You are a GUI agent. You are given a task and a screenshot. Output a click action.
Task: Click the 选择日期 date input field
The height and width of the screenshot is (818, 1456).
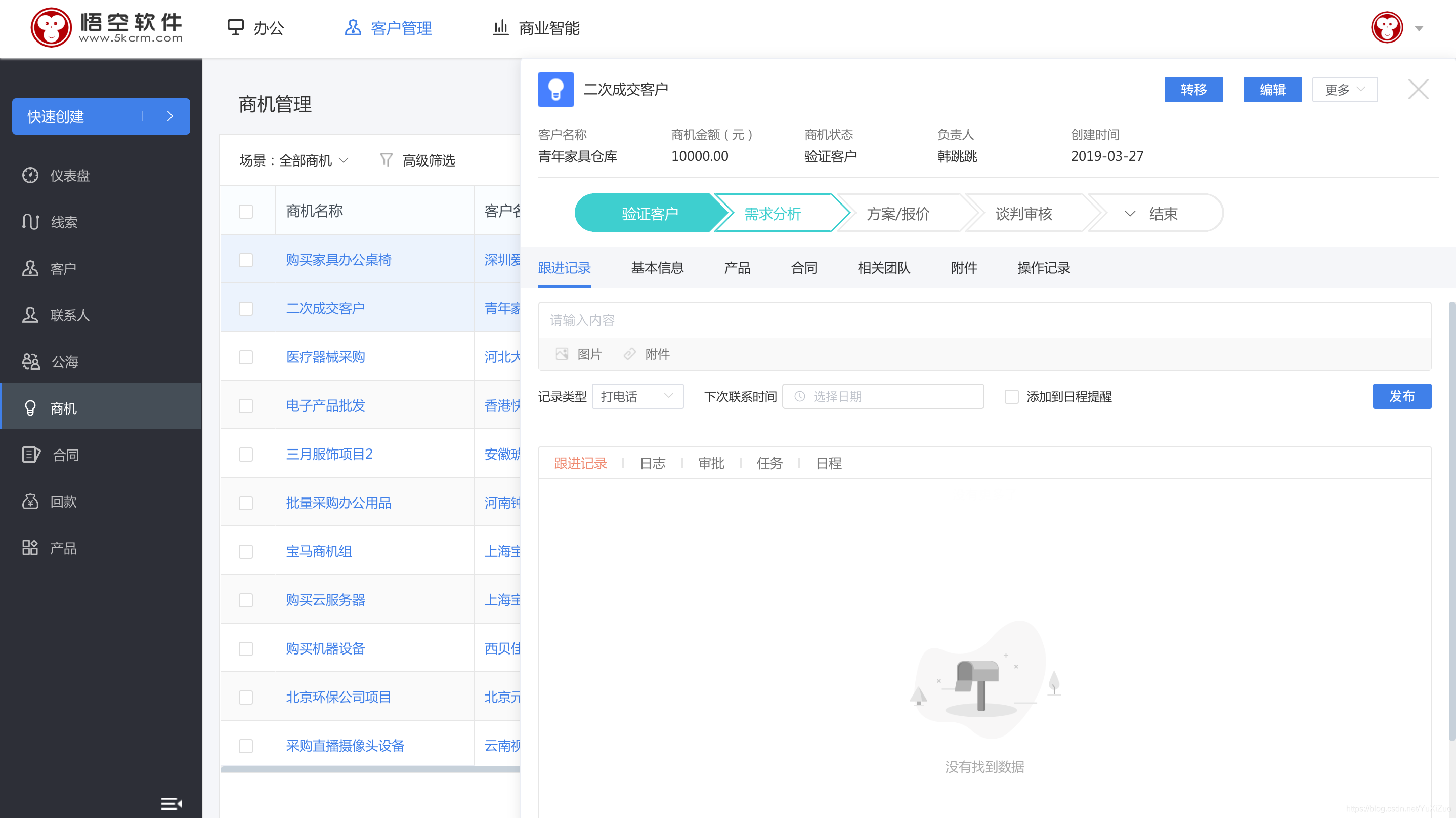point(882,396)
